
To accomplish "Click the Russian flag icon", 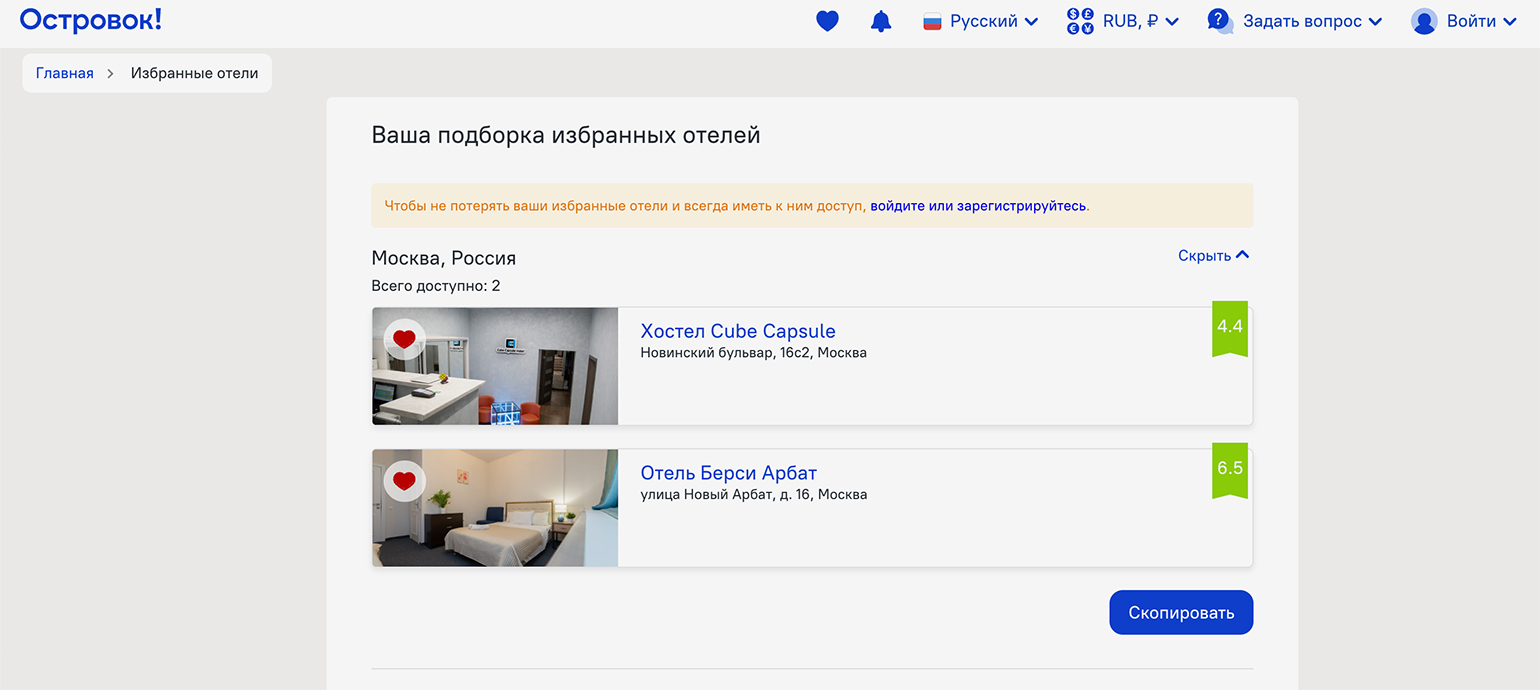I will click(x=933, y=21).
